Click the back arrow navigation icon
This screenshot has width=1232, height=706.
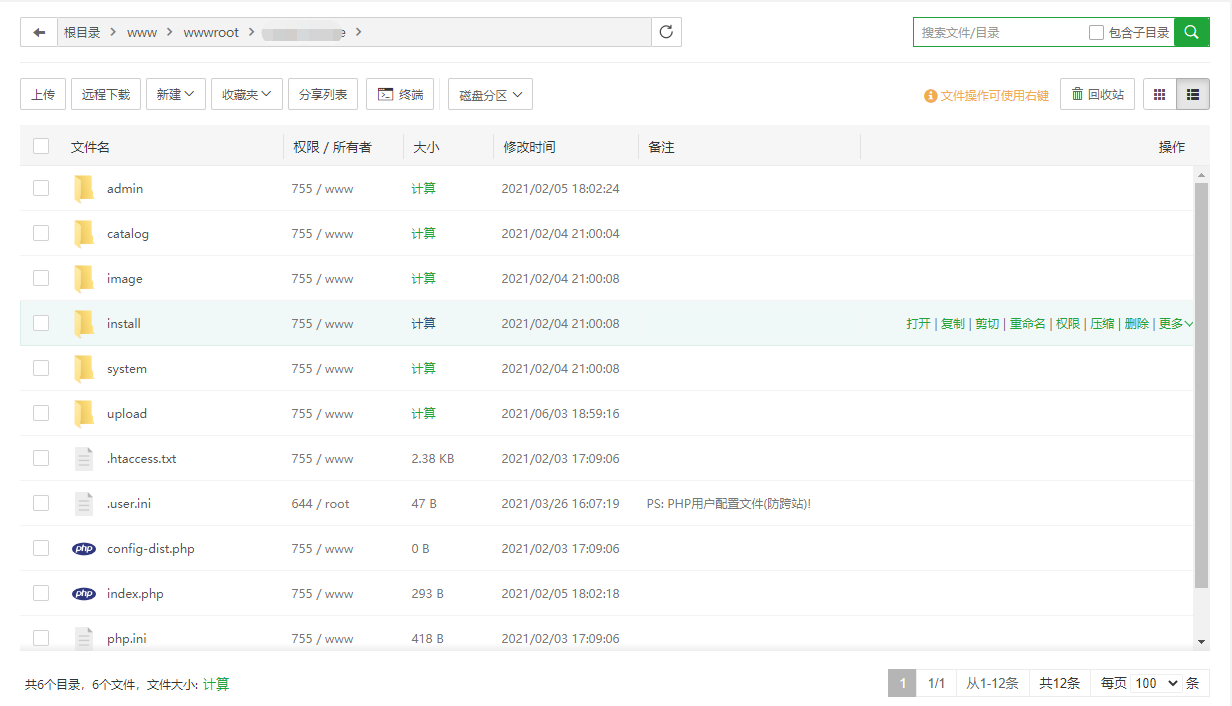click(x=39, y=32)
